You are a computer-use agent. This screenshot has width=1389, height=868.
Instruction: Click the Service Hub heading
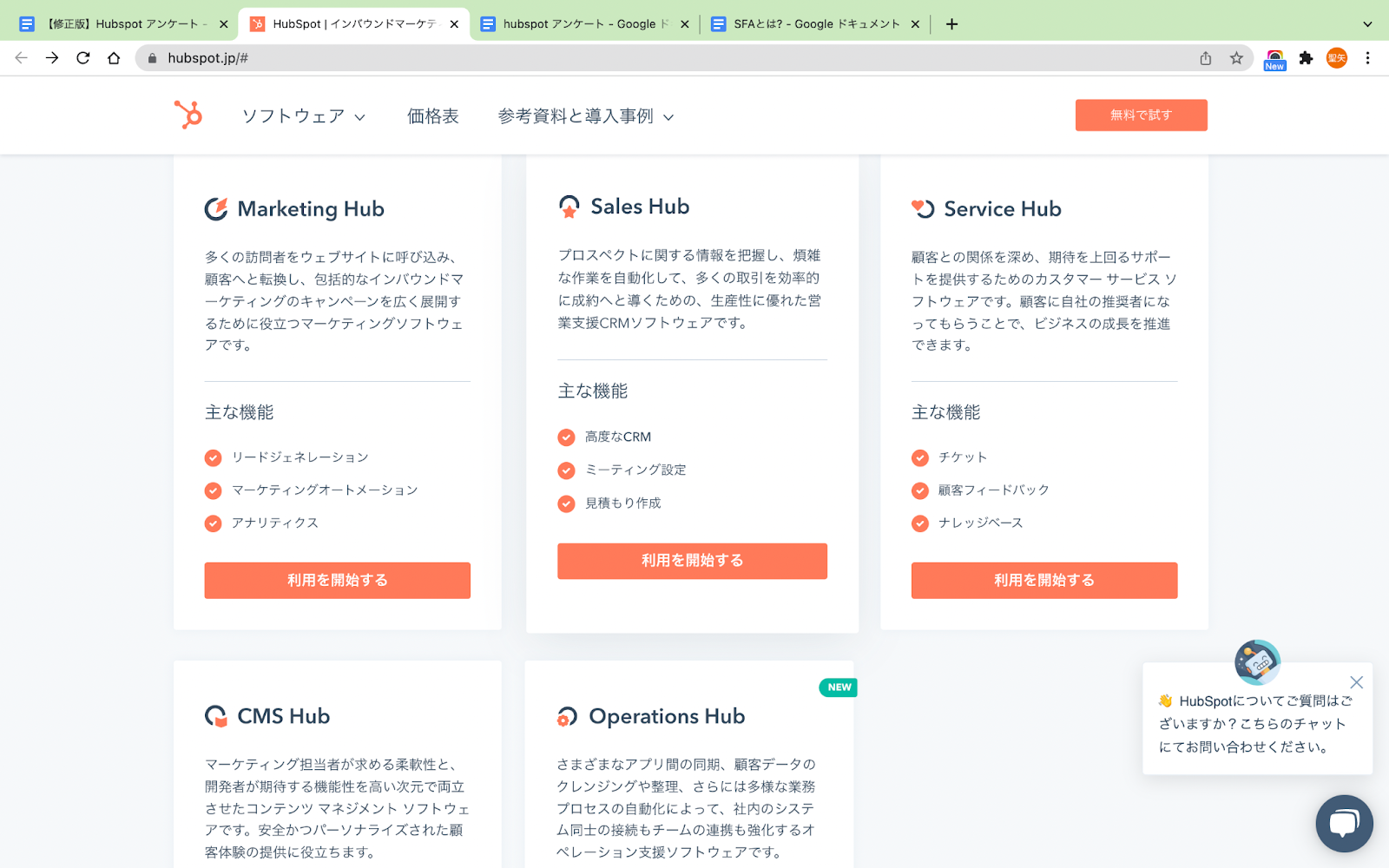click(x=1003, y=209)
